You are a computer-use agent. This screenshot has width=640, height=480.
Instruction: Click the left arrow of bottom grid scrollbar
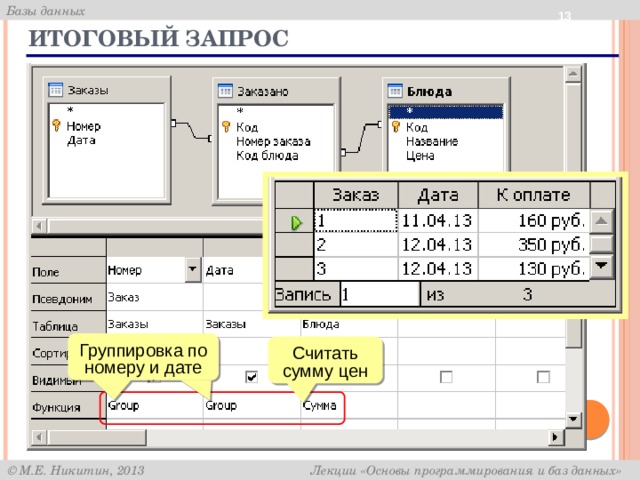[x=40, y=437]
